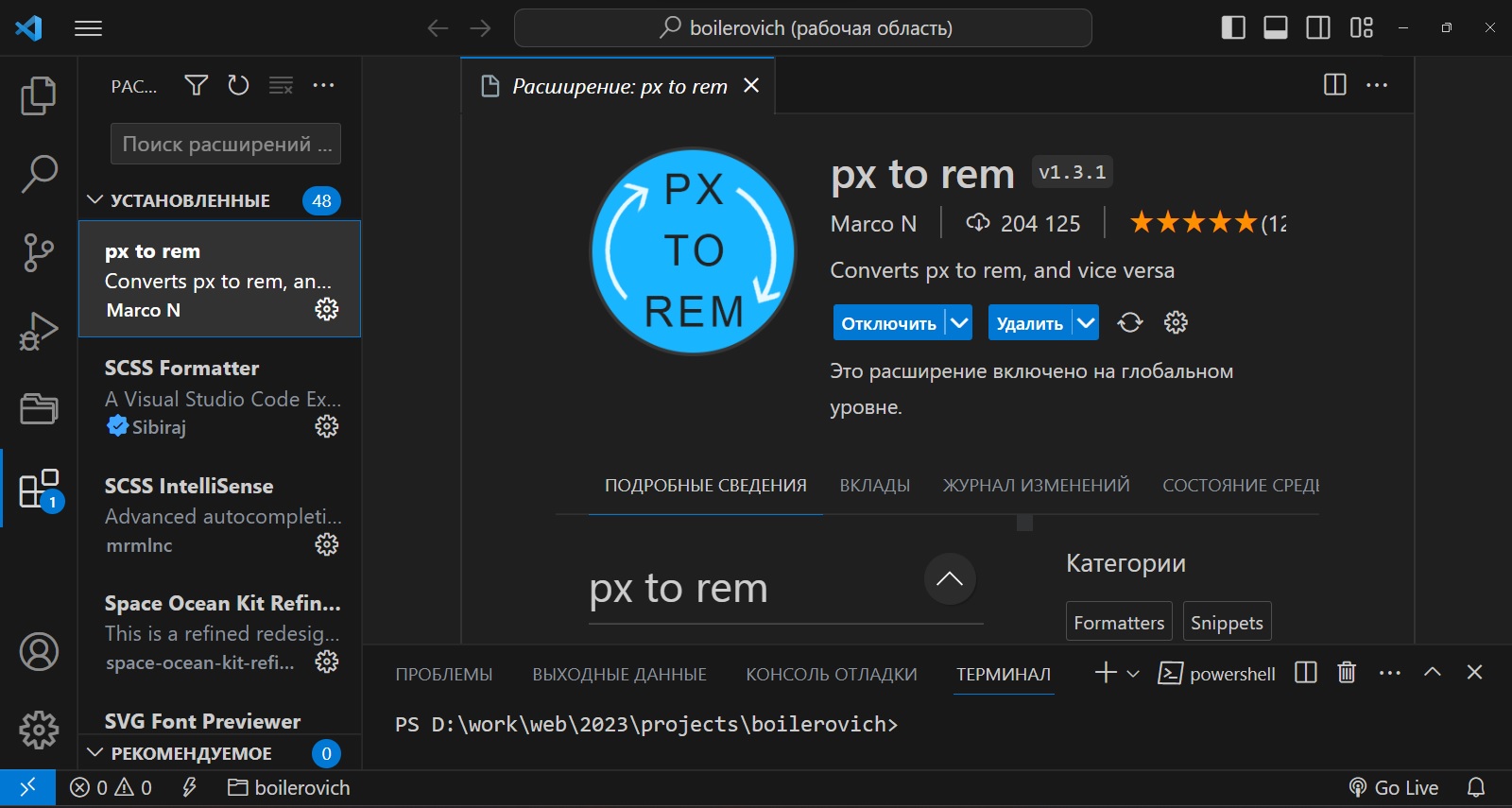
Task: Click the five-star rating
Action: pyautogui.click(x=1194, y=223)
